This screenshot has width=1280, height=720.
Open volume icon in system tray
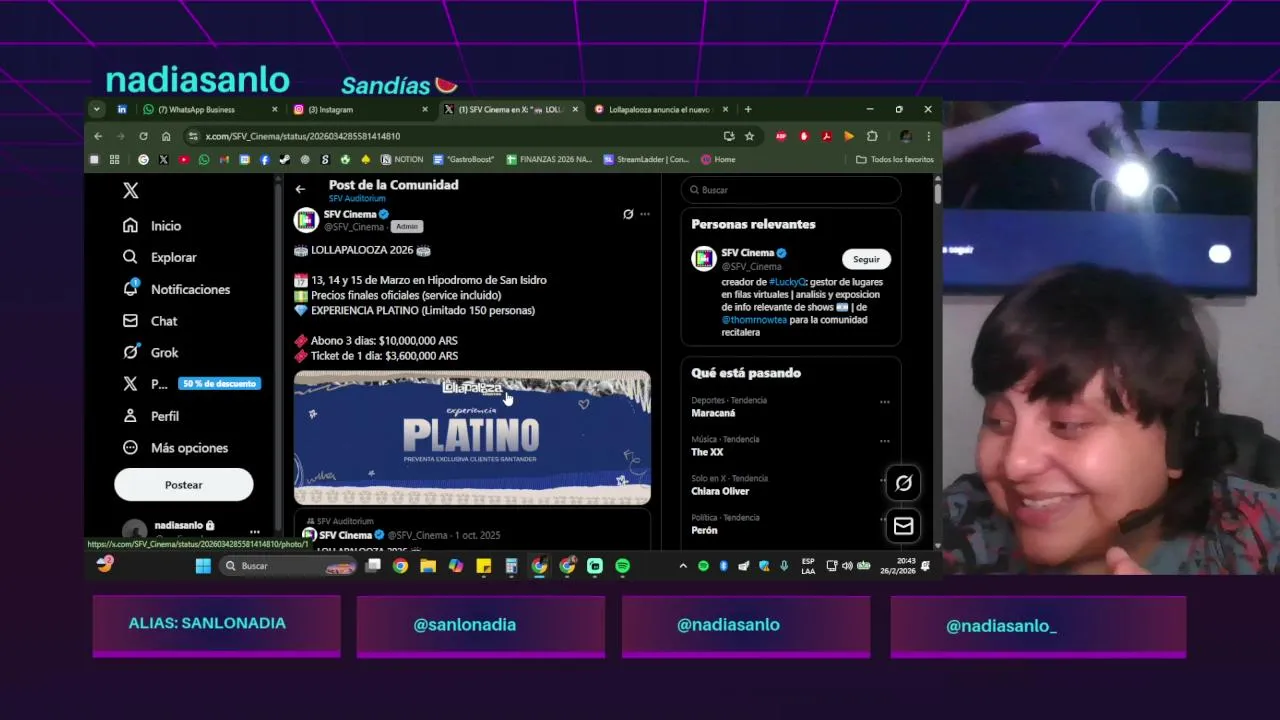pyautogui.click(x=847, y=566)
